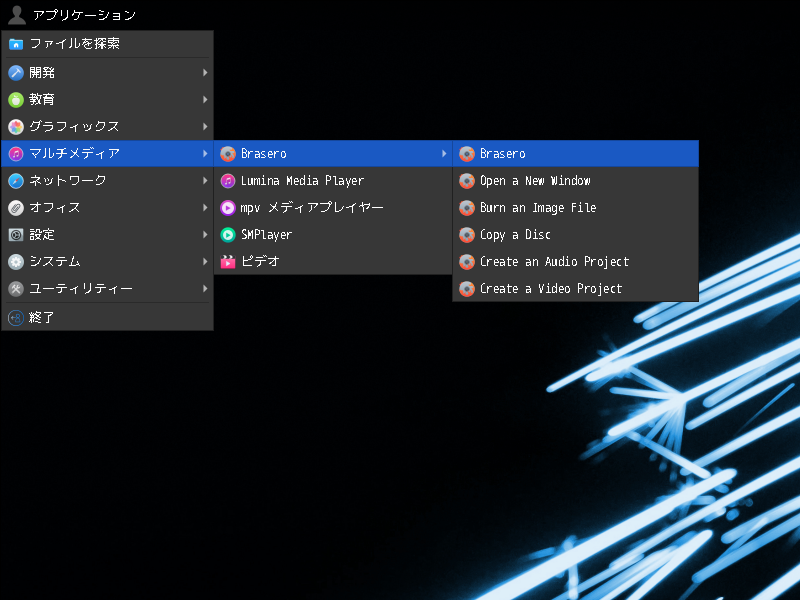Image resolution: width=800 pixels, height=600 pixels.
Task: Expand the 開発 submenu arrow
Action: click(205, 72)
